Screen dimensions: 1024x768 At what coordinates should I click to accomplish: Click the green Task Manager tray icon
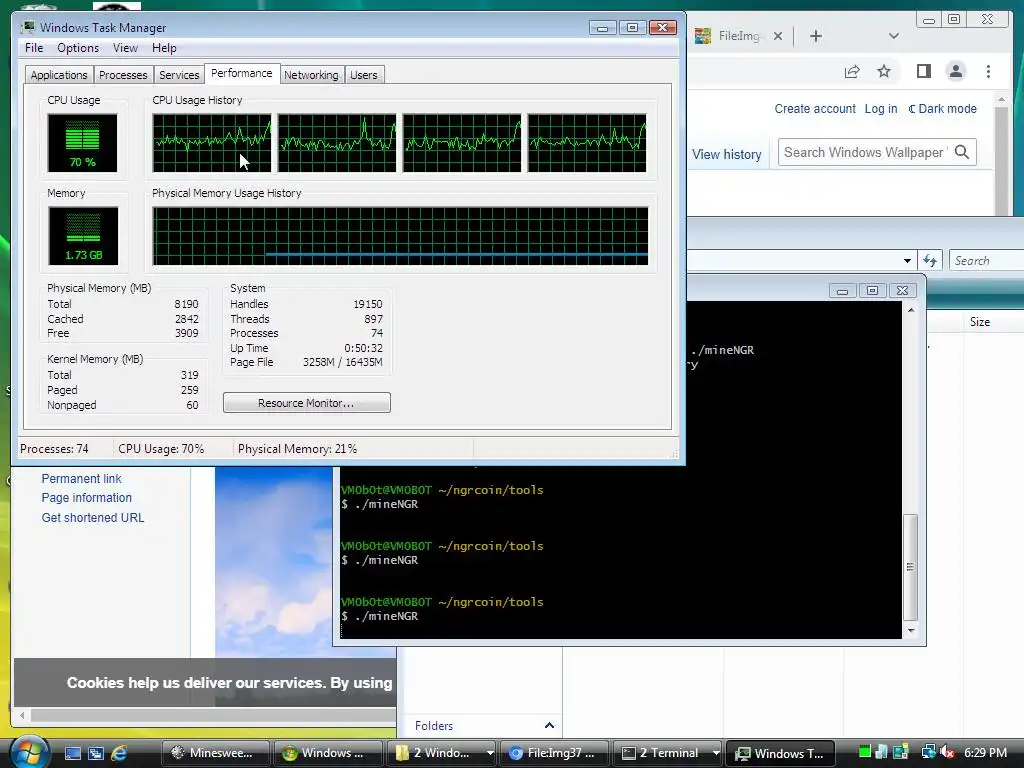pyautogui.click(x=865, y=752)
